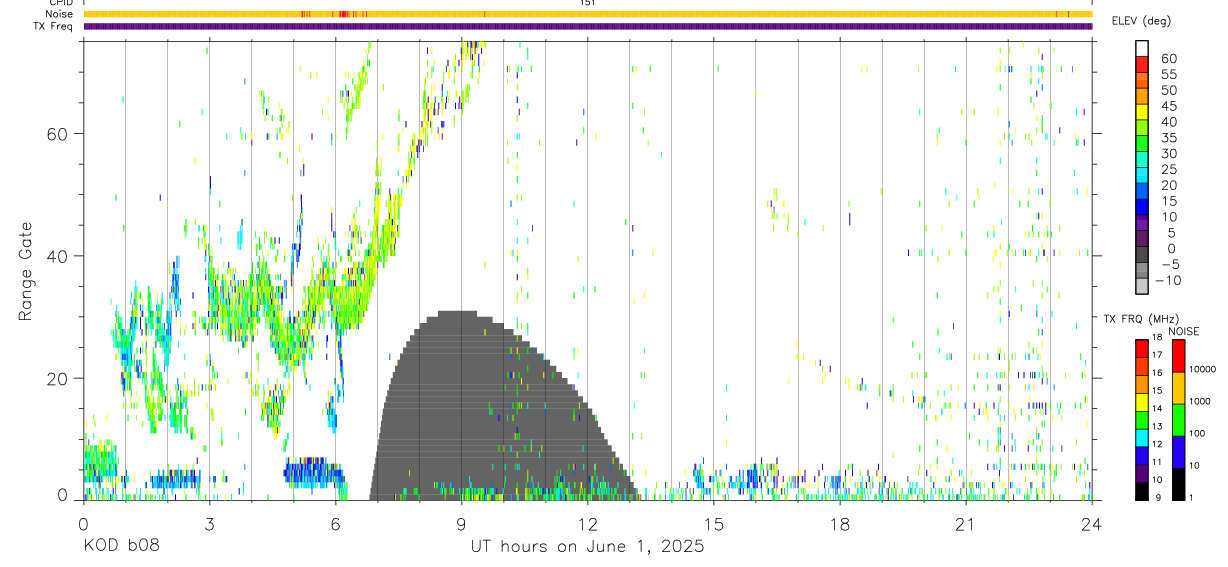
Task: Click the "Noise" row label at top left
Action: [58, 14]
